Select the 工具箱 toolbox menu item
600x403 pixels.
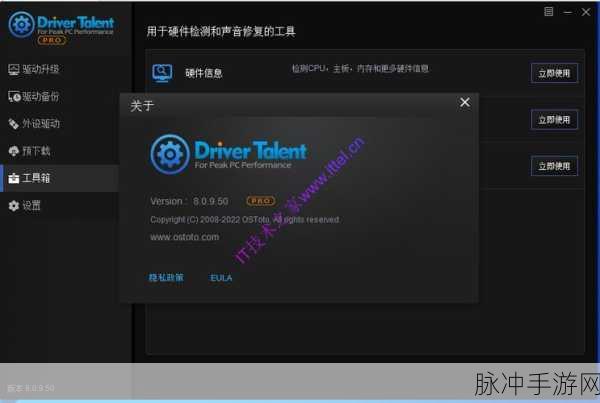[59, 178]
